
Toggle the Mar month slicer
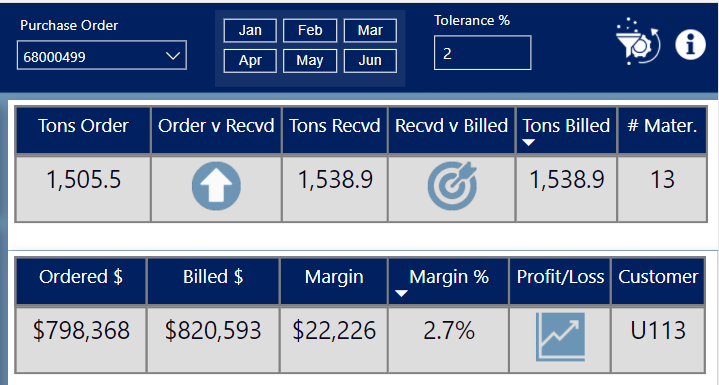370,30
